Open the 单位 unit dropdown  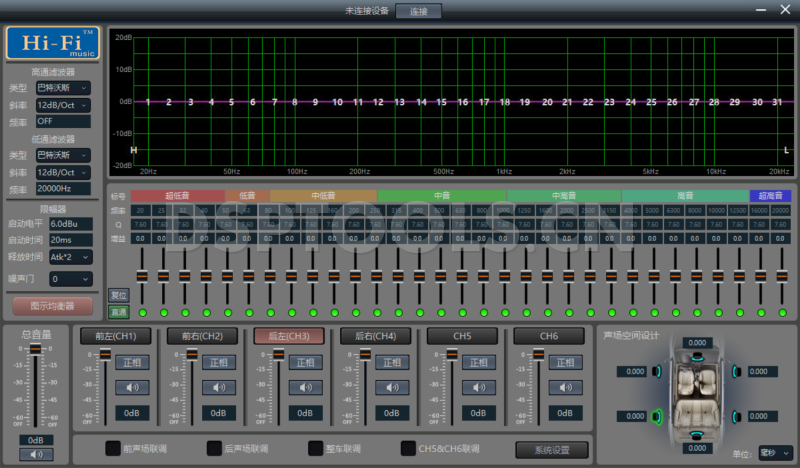point(774,454)
